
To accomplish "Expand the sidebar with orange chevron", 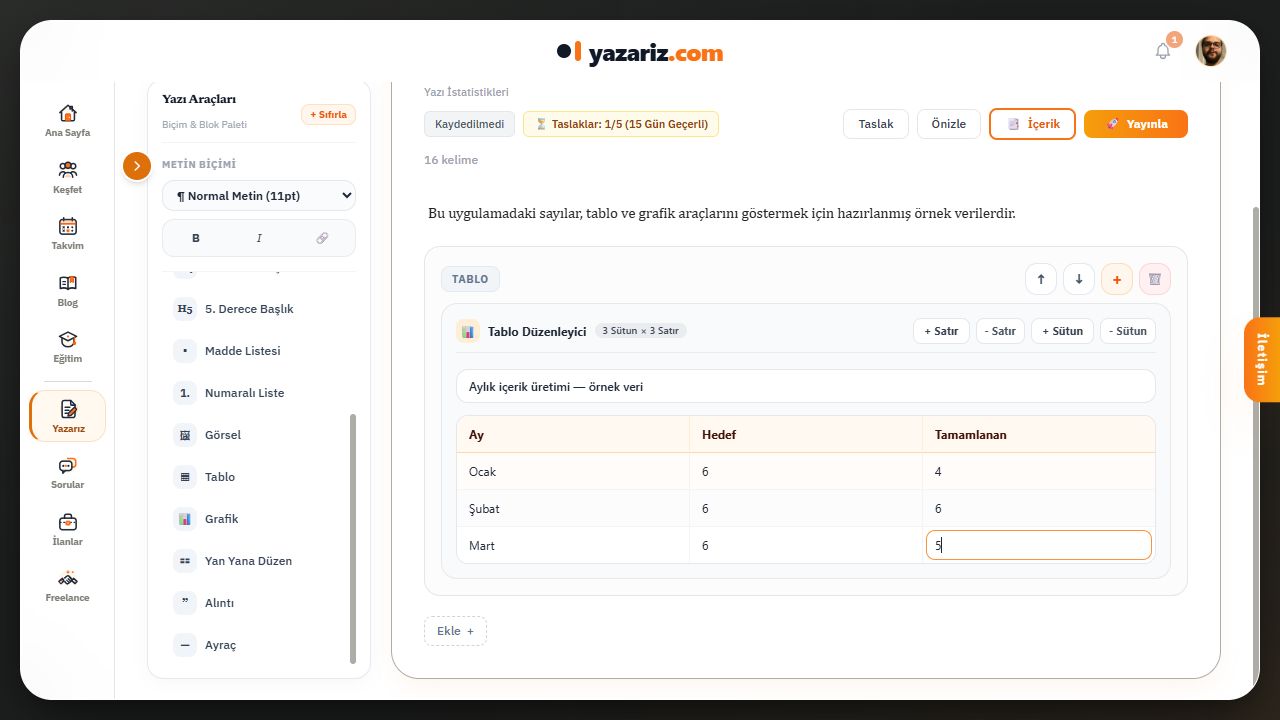I will (x=137, y=166).
